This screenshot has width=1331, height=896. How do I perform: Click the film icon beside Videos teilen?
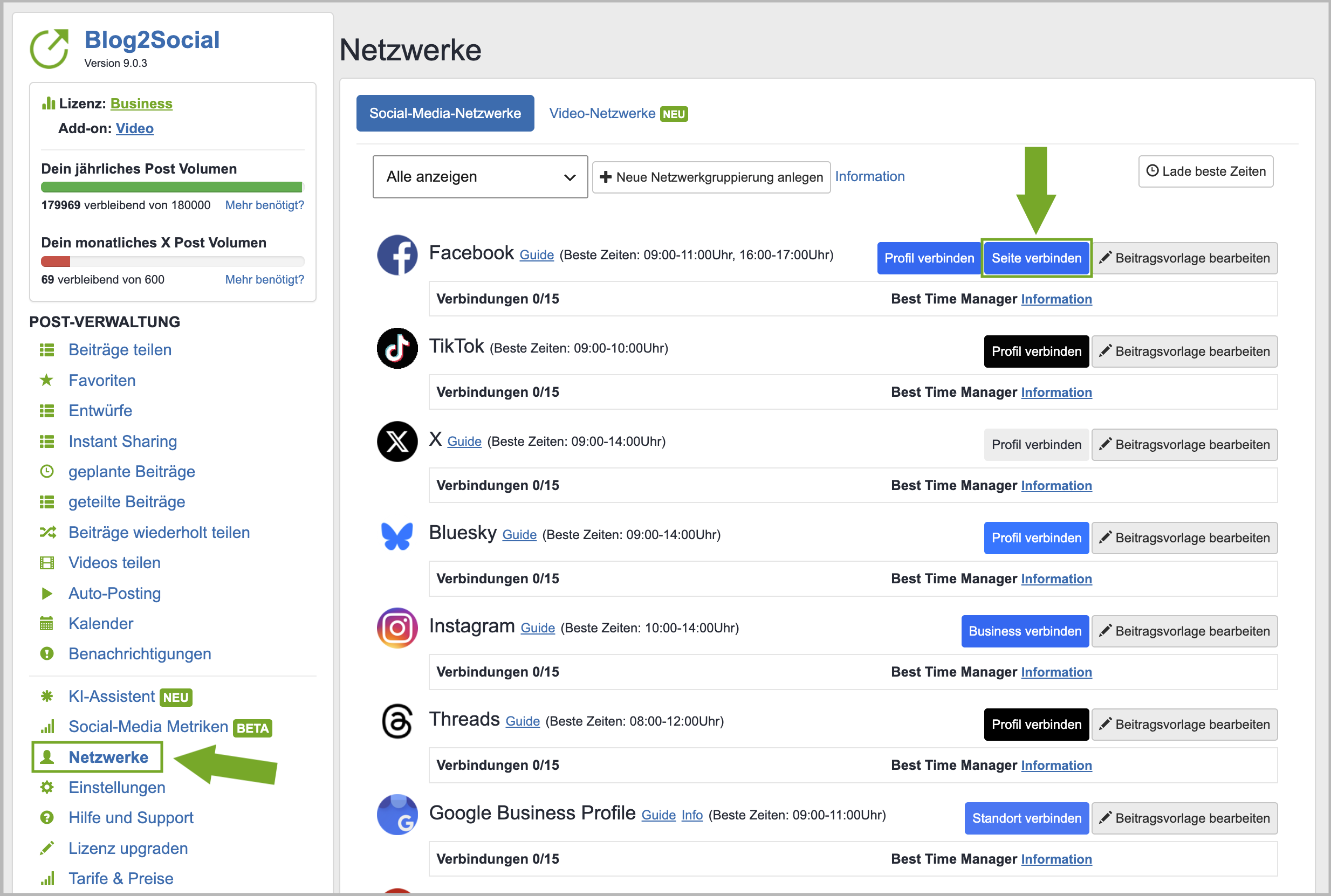(x=47, y=562)
